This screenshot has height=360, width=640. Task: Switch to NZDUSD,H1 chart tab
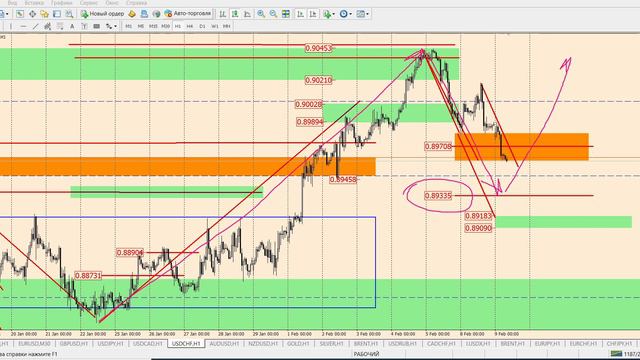(x=263, y=344)
